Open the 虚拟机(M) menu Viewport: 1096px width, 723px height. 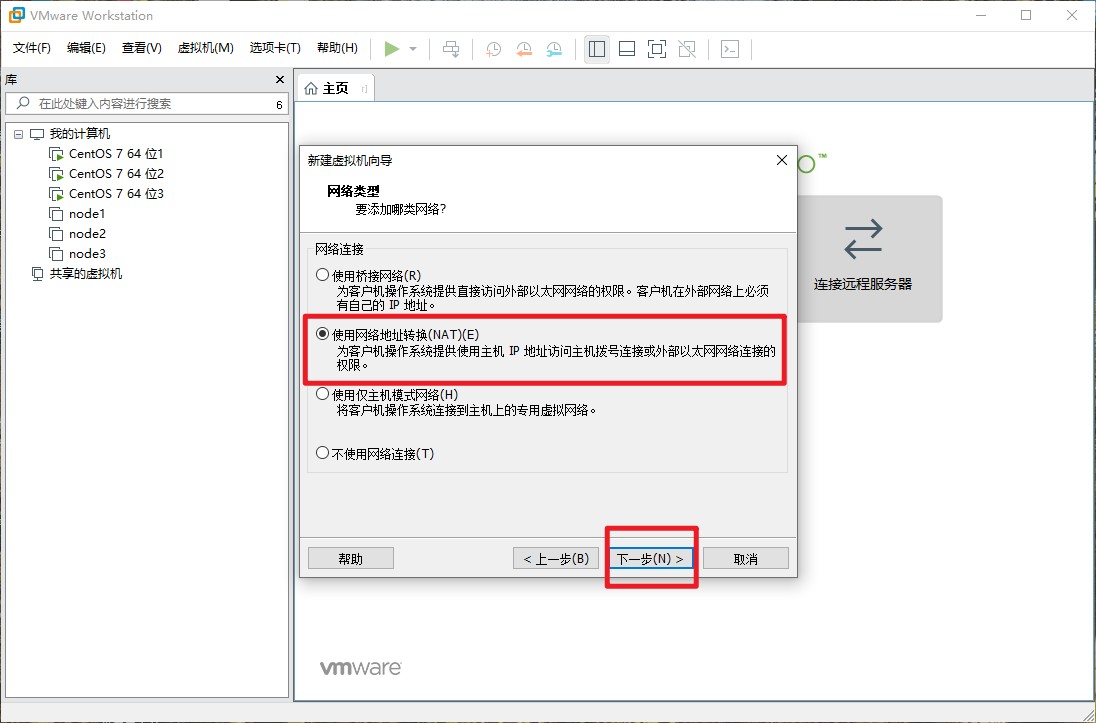[x=206, y=48]
